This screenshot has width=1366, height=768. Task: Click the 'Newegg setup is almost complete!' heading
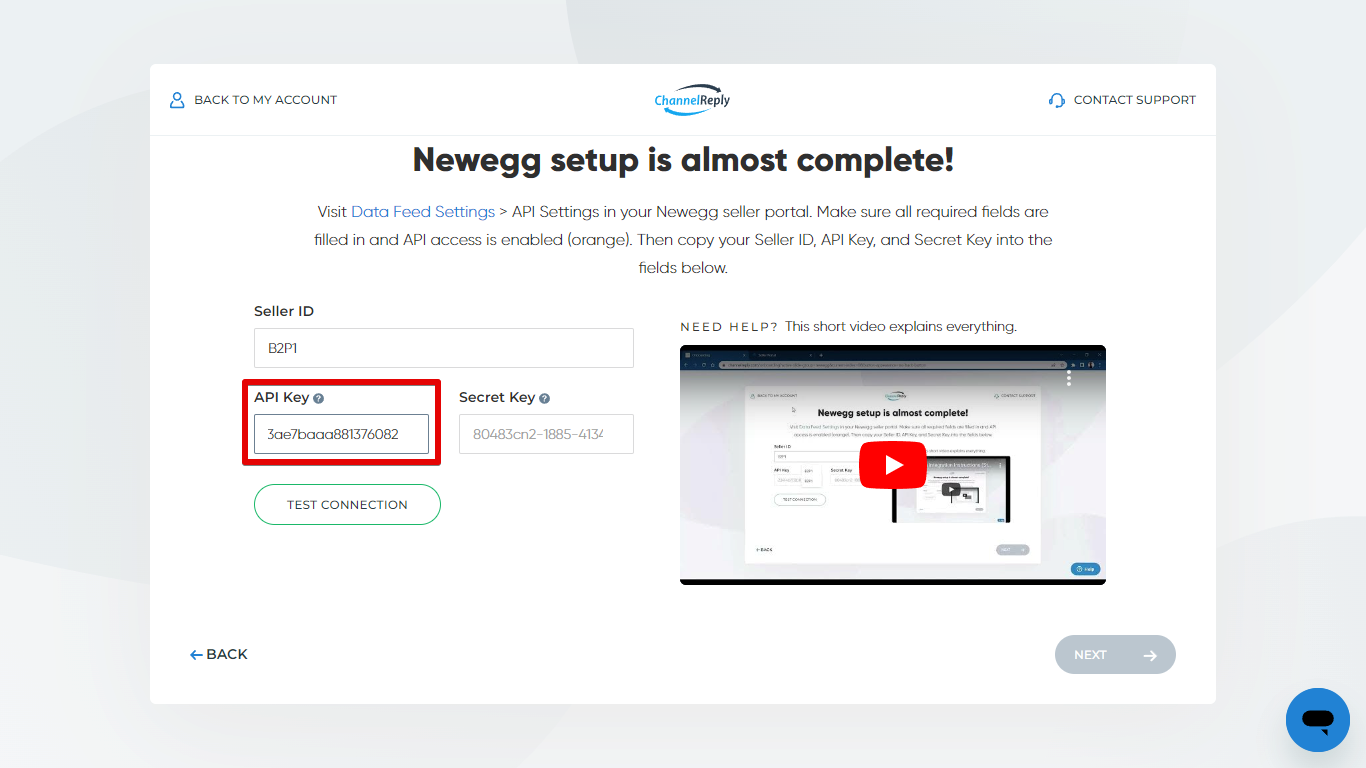point(683,160)
